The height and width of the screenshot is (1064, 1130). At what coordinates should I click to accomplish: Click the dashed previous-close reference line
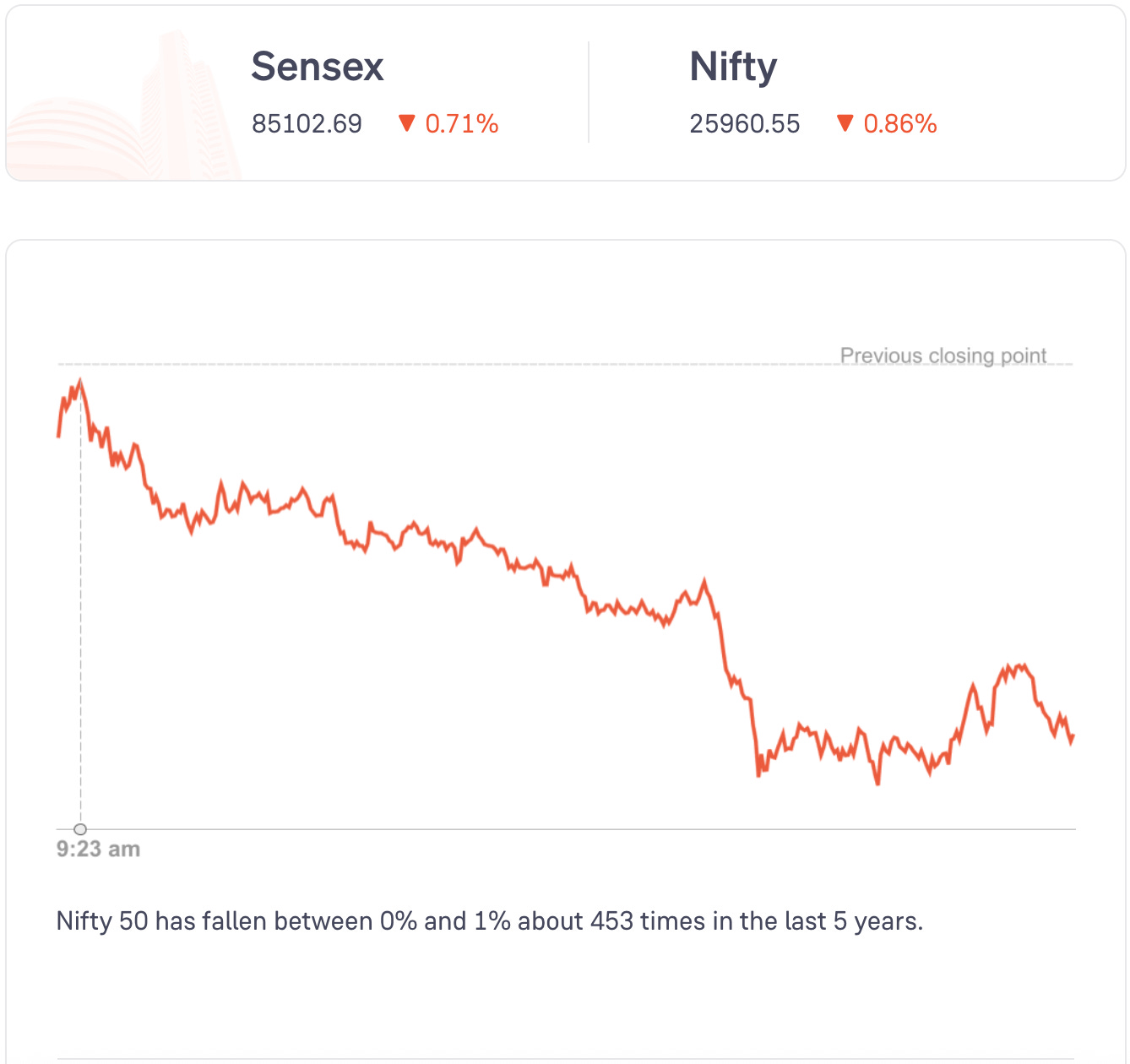(x=422, y=365)
